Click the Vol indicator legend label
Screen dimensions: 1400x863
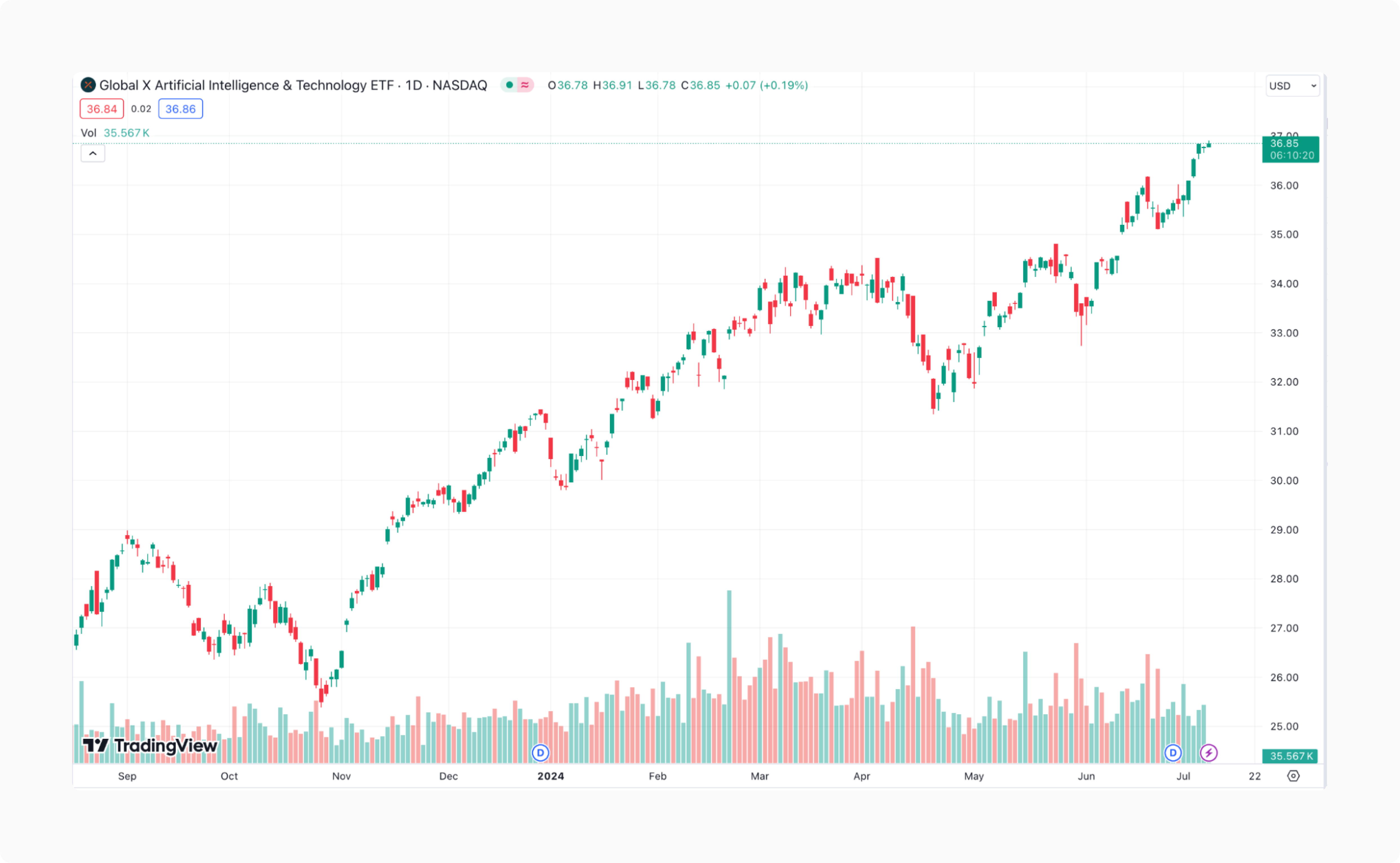tap(88, 133)
